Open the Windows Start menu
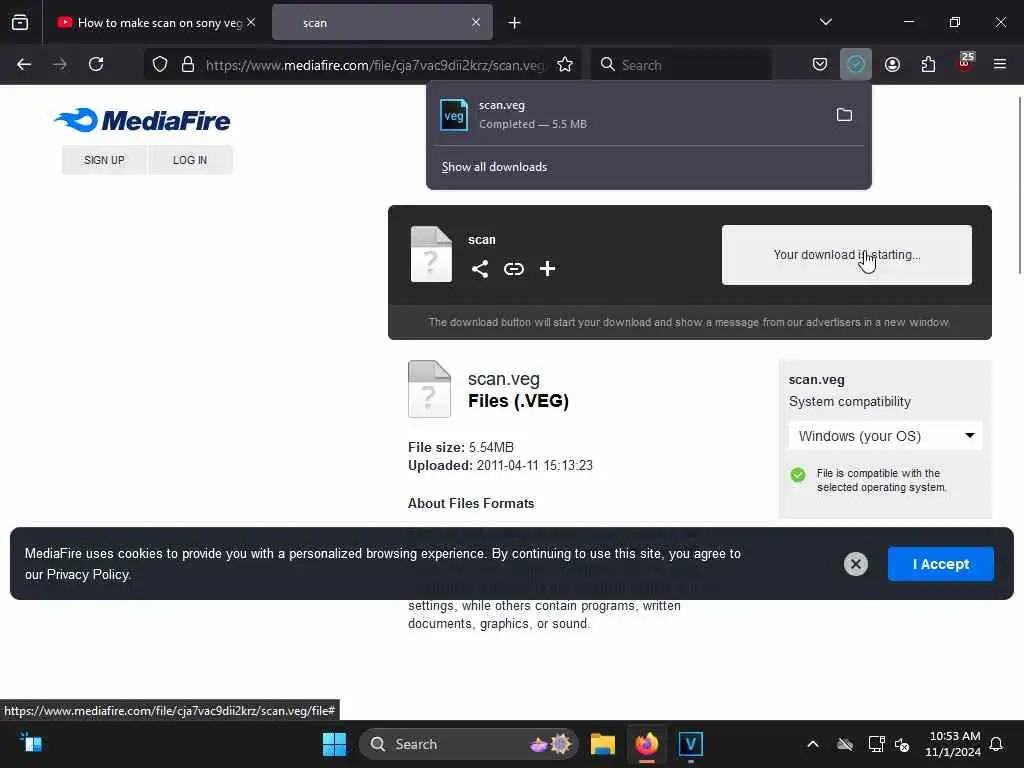Viewport: 1024px width, 768px height. pyautogui.click(x=334, y=744)
